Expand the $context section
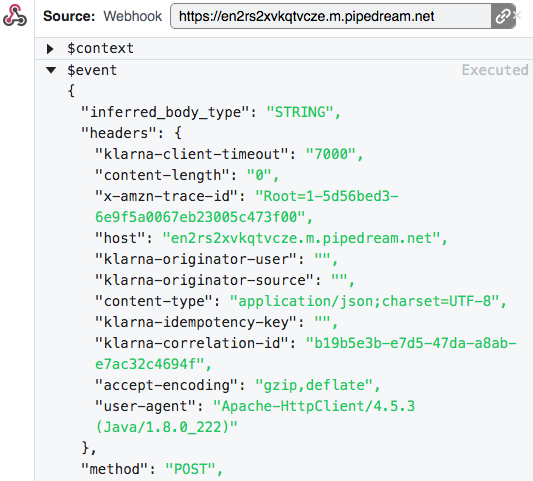 (50, 49)
